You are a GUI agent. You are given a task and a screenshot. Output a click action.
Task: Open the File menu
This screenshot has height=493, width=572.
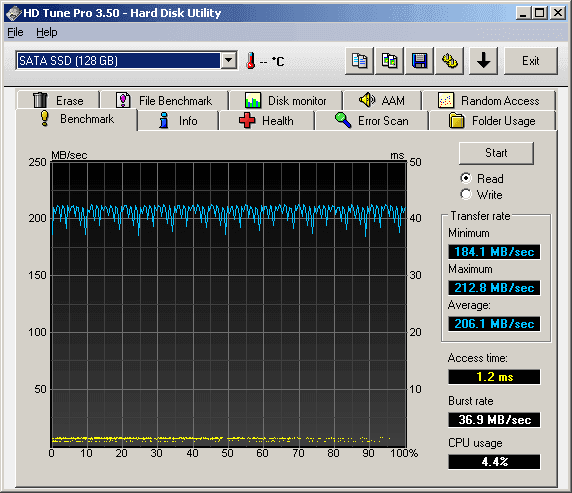15,32
